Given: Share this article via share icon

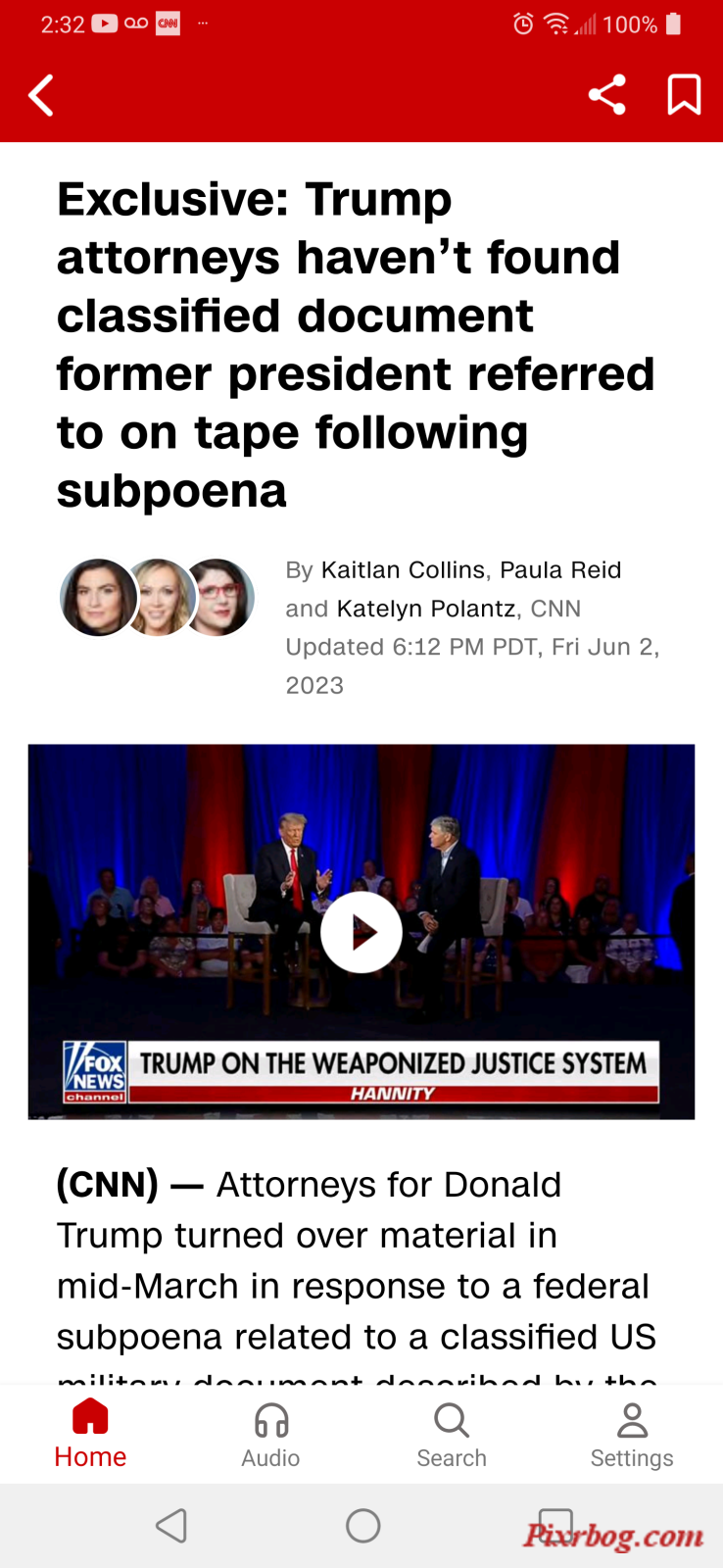Looking at the screenshot, I should [606, 95].
